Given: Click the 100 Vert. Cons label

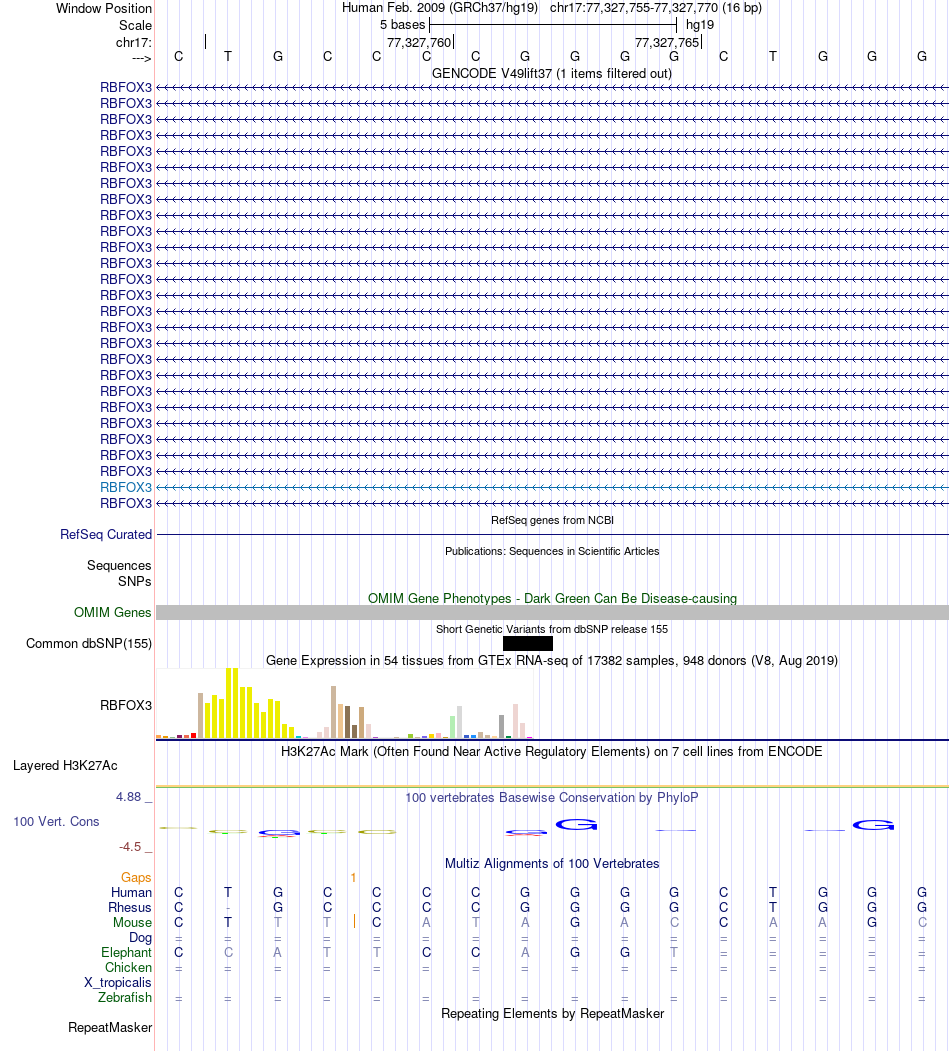Looking at the screenshot, I should pyautogui.click(x=56, y=821).
